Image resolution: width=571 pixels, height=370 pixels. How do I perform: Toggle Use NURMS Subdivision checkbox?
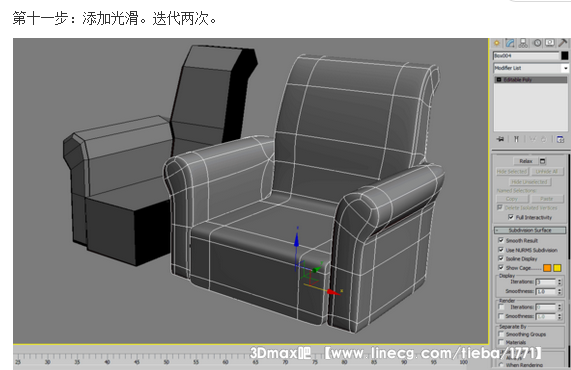(501, 250)
